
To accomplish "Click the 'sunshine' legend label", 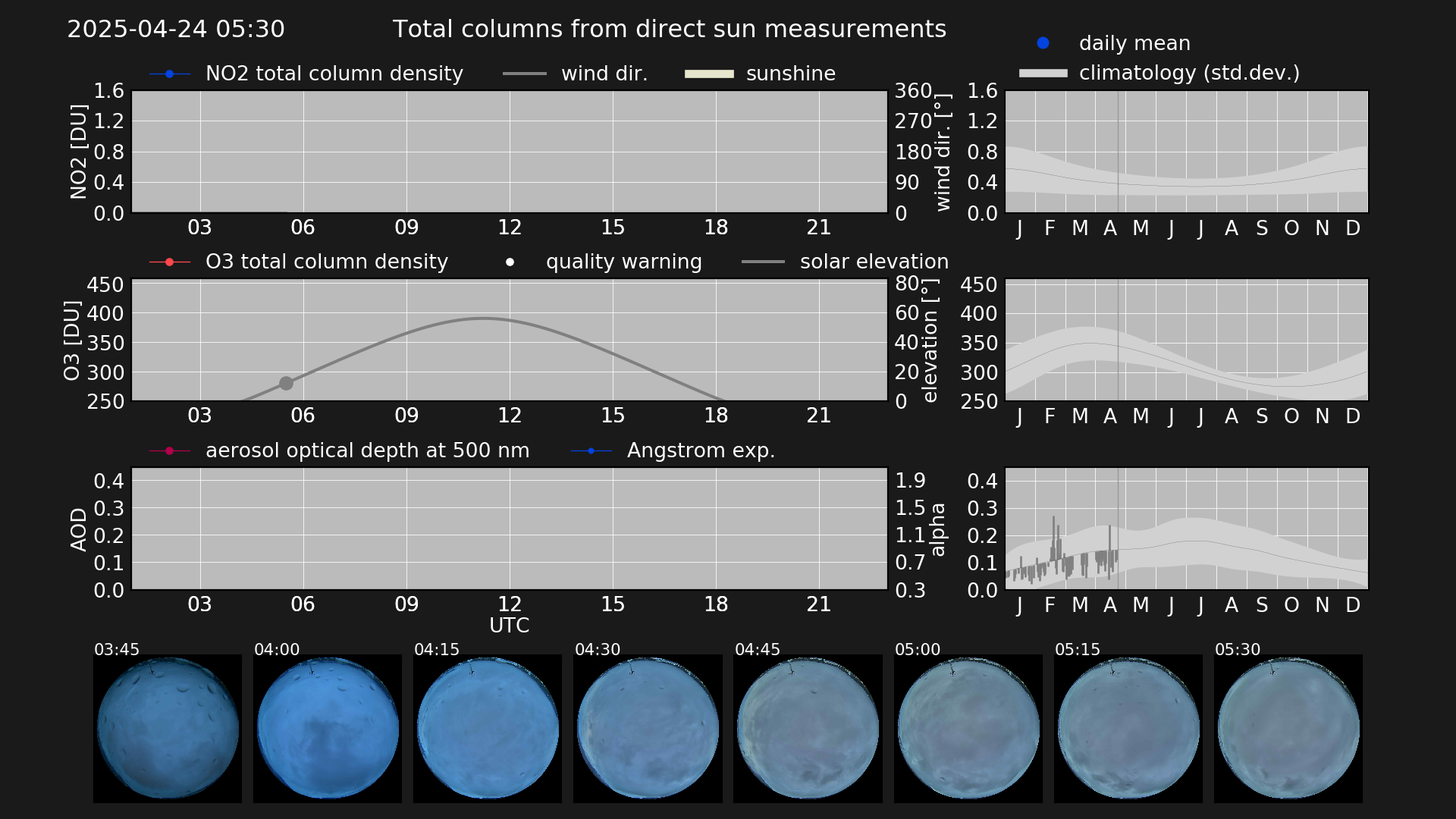I will point(791,74).
